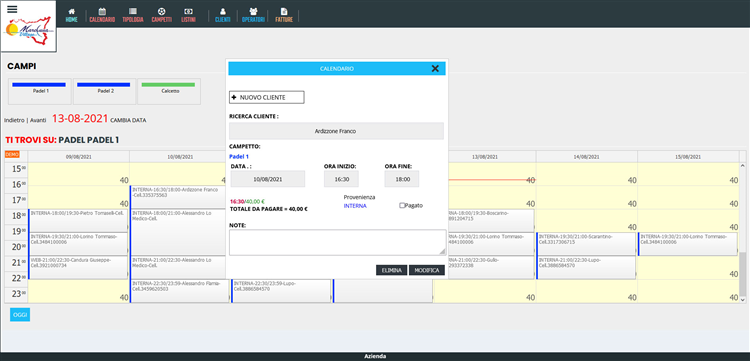Screen dimensions: 750x361
Task: Click the 15/08/2021 column header
Action: point(688,156)
